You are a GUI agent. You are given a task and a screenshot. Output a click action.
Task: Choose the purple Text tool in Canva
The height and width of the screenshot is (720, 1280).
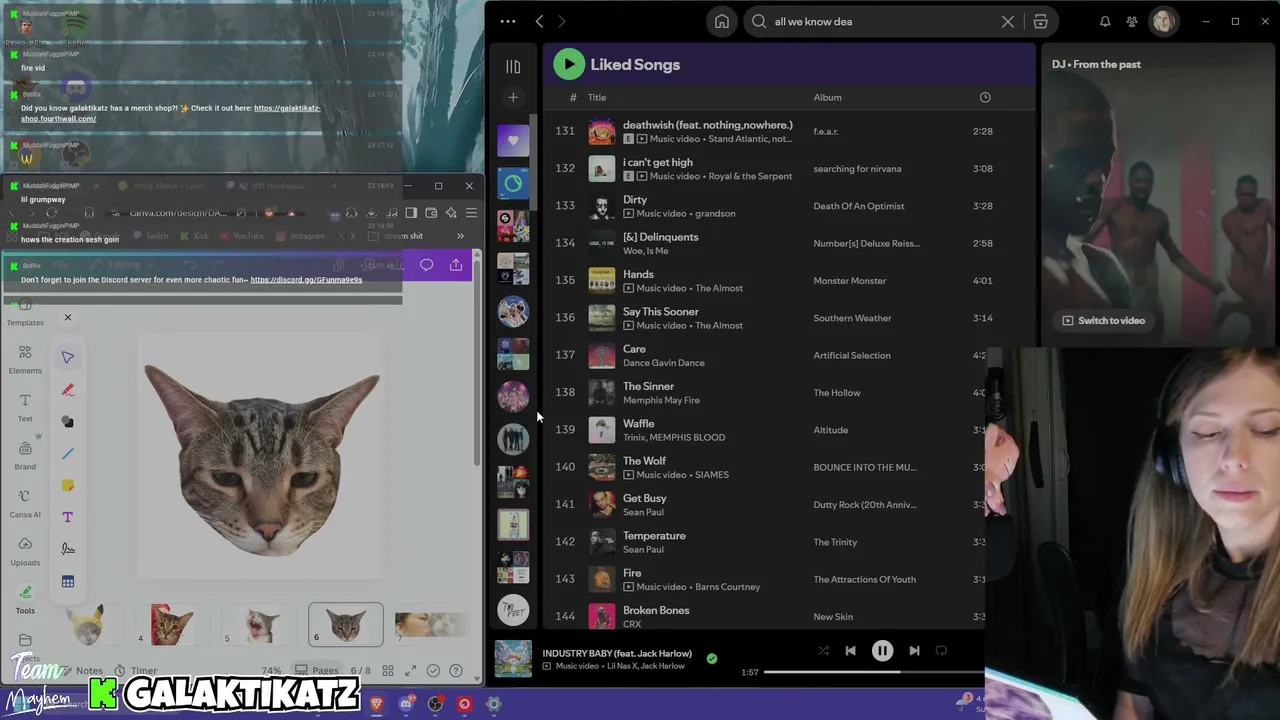click(68, 517)
